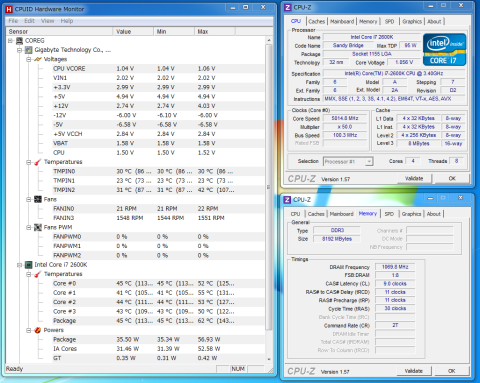Click the scroll down arrow in sensor list

click(269, 359)
